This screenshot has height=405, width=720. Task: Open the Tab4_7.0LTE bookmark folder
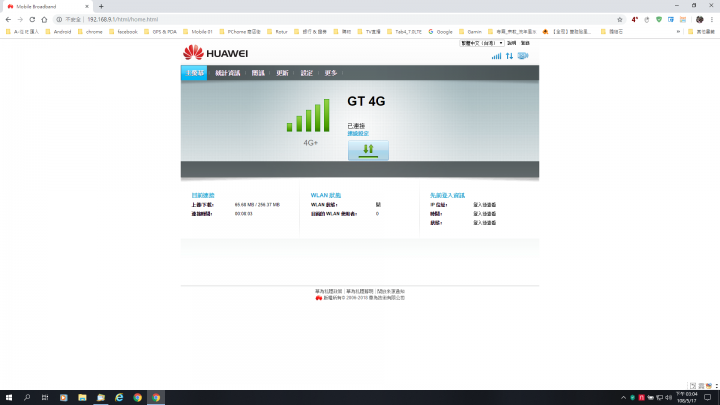405,32
